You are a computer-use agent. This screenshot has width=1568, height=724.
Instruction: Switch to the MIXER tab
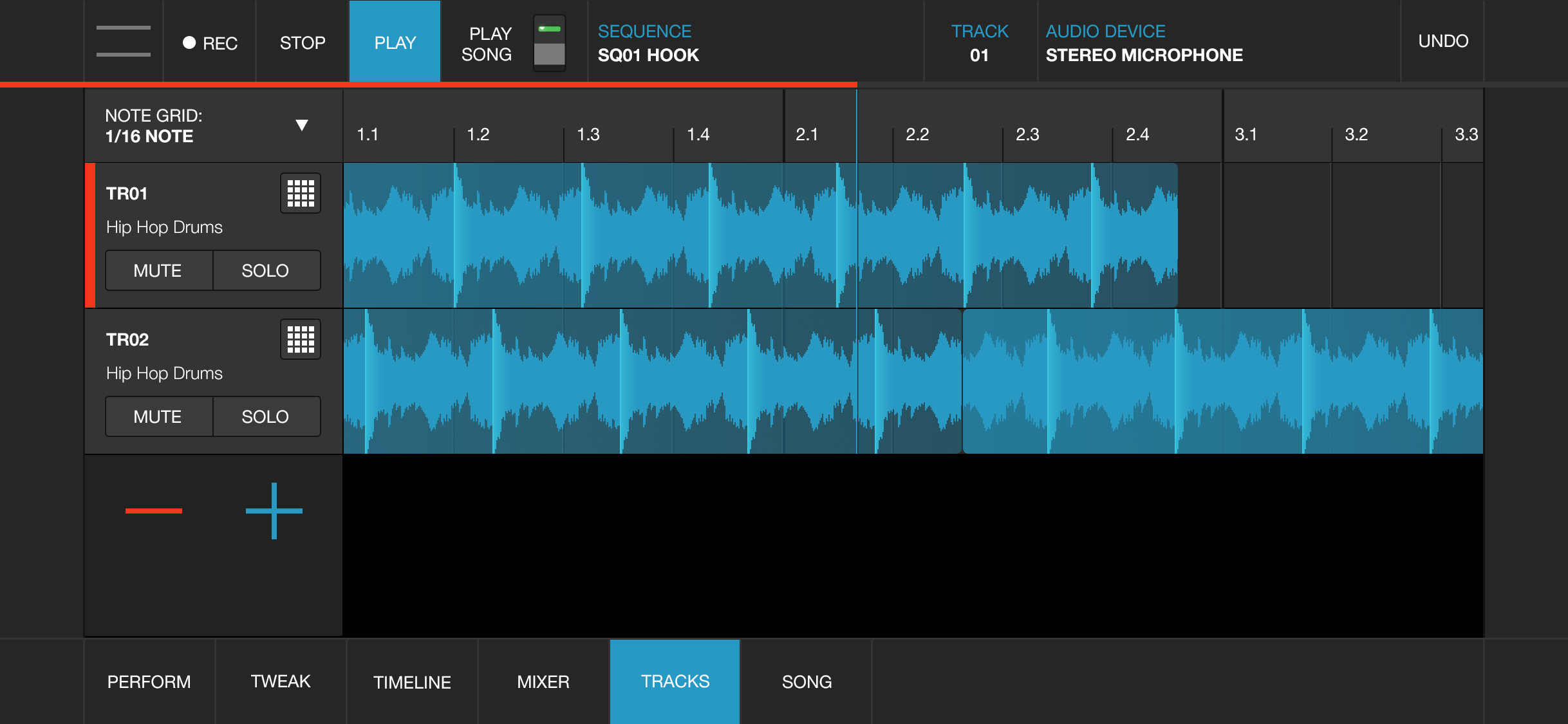pyautogui.click(x=543, y=682)
